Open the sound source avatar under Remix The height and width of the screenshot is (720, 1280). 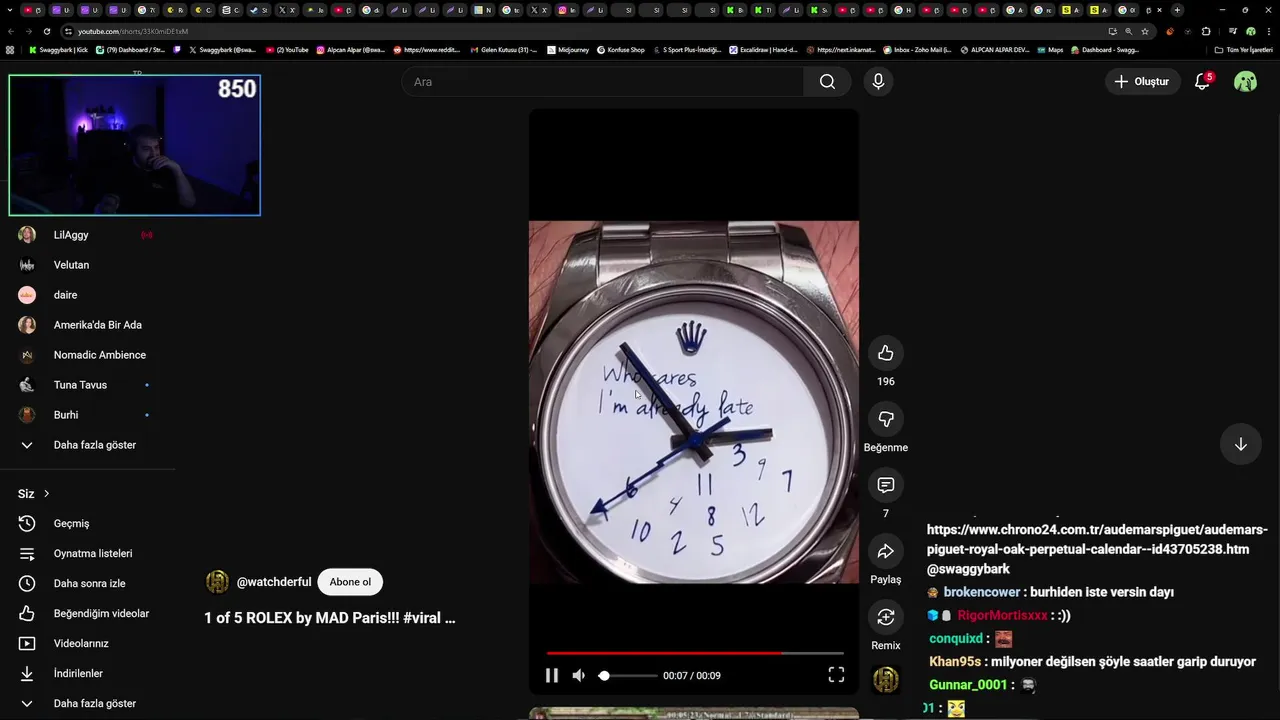click(x=886, y=680)
